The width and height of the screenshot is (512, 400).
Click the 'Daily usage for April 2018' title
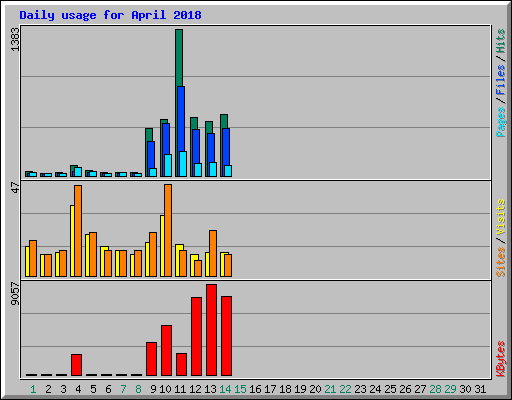point(110,15)
